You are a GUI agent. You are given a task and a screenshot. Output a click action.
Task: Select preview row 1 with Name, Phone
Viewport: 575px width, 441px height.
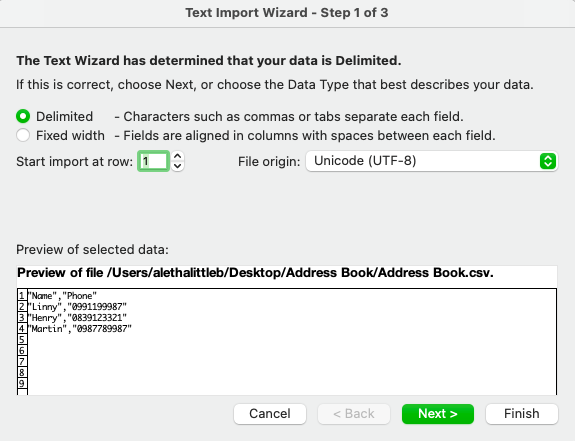click(63, 295)
